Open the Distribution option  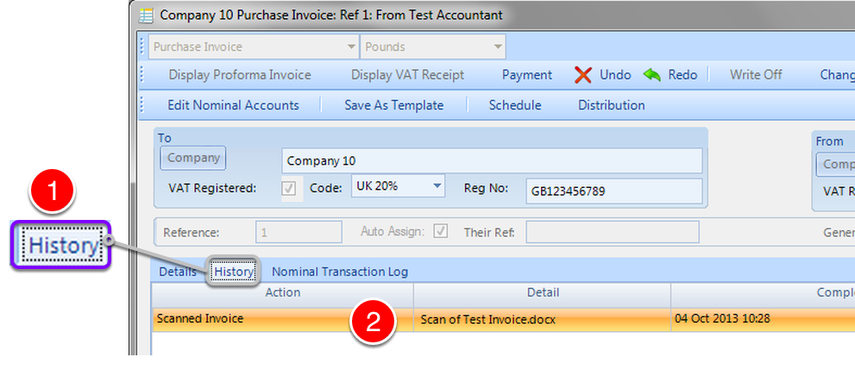click(x=611, y=105)
